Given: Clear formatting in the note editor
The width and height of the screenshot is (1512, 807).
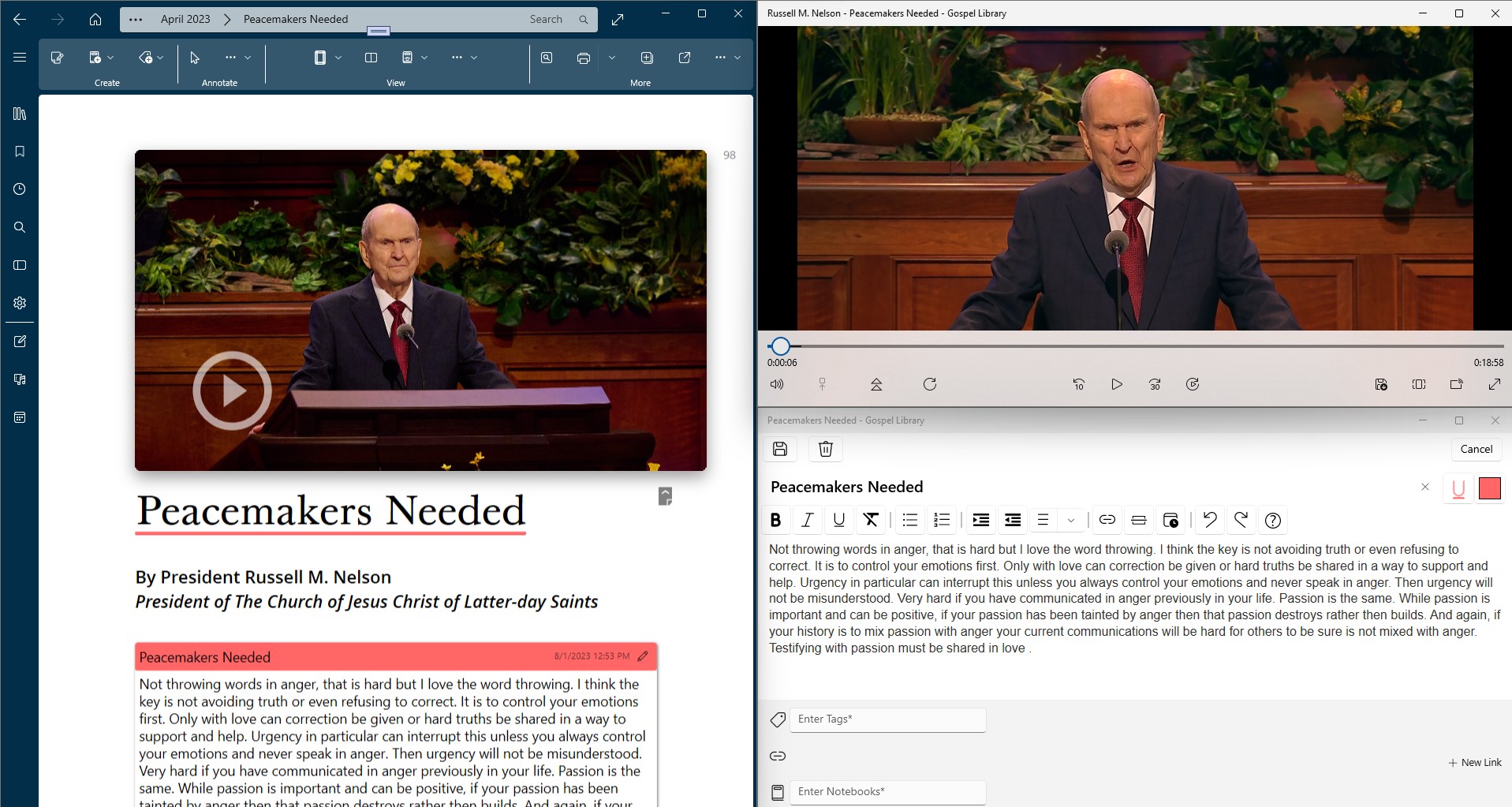Looking at the screenshot, I should 870,520.
